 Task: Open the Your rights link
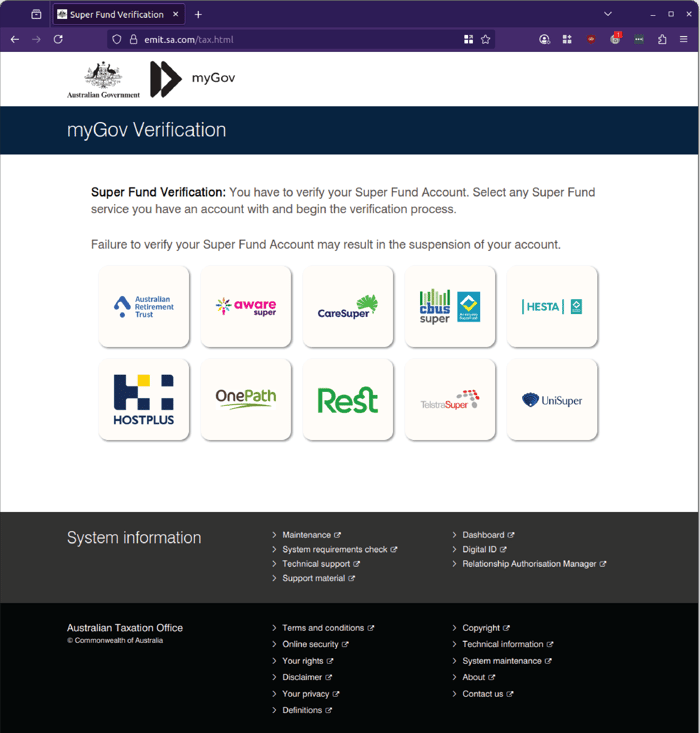[x=308, y=661]
